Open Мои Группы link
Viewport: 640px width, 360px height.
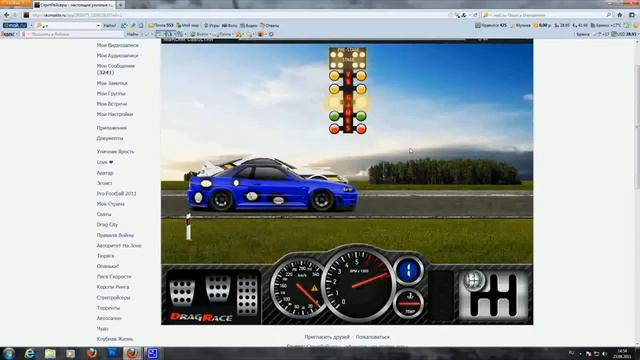point(111,93)
